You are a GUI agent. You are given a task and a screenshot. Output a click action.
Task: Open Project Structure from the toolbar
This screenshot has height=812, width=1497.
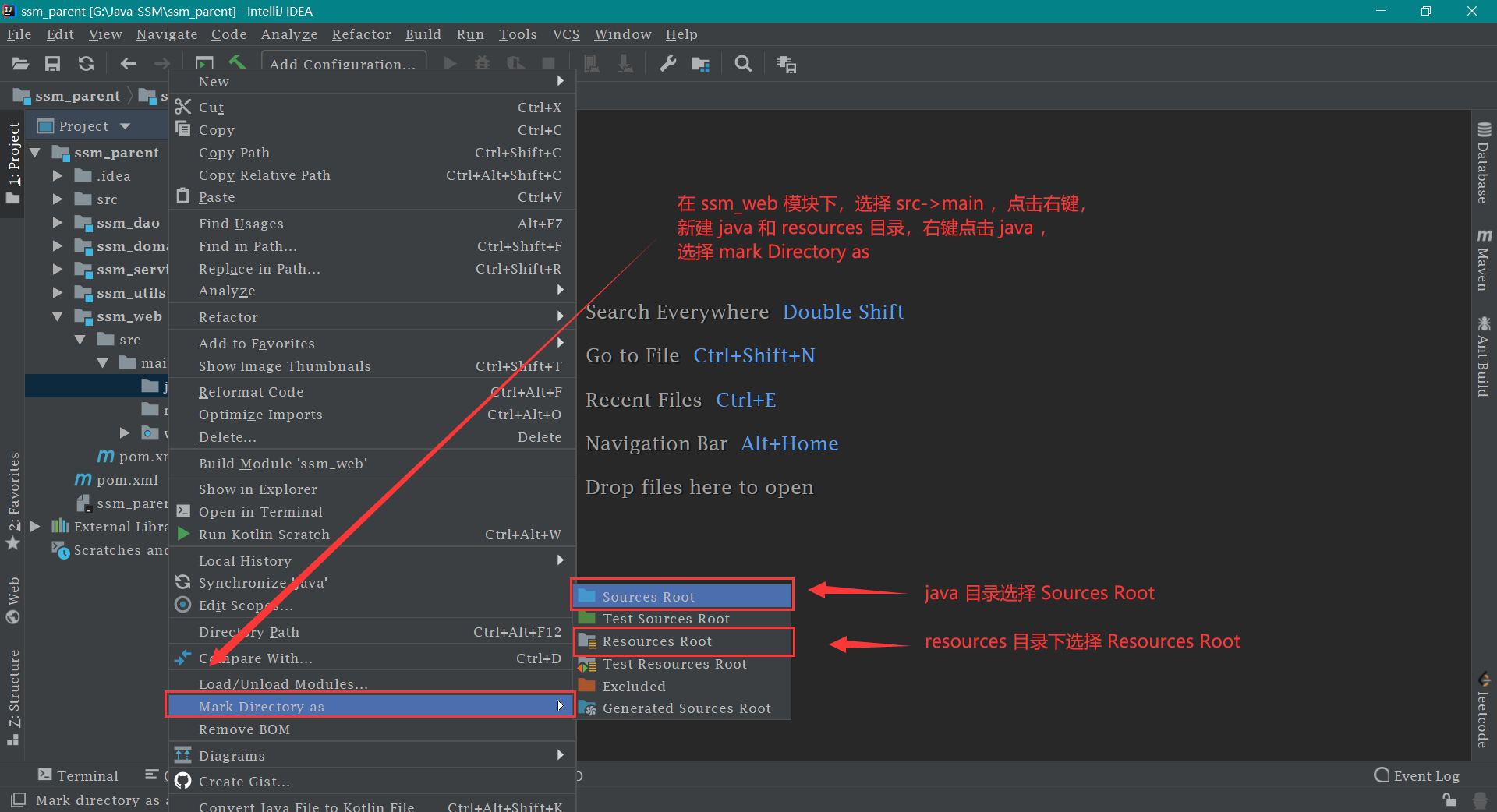point(701,64)
